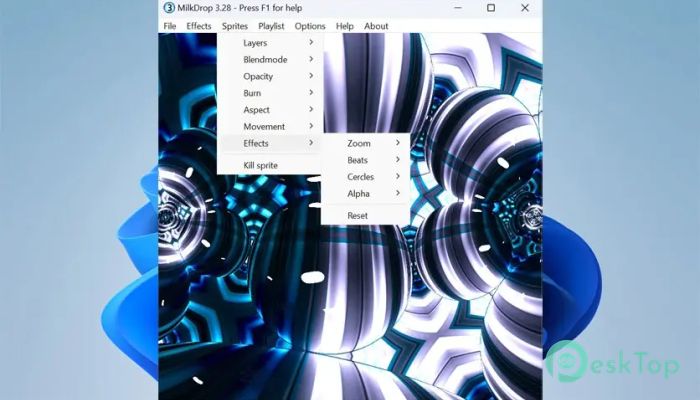Expand the Blendmode submenu
Screen dimensions: 700x400
[269, 59]
